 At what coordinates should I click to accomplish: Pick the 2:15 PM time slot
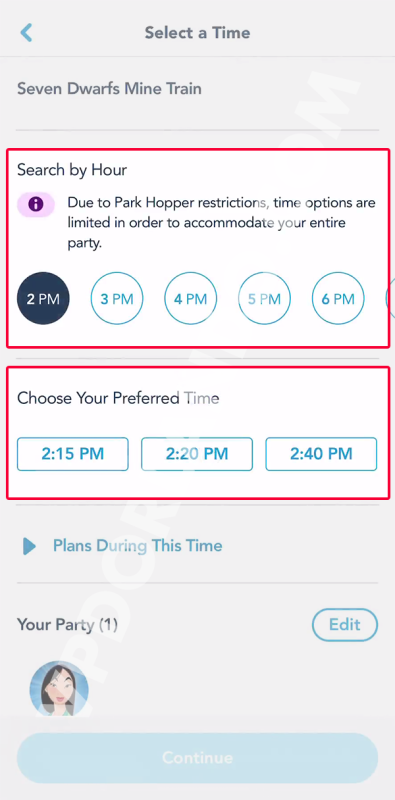[72, 454]
